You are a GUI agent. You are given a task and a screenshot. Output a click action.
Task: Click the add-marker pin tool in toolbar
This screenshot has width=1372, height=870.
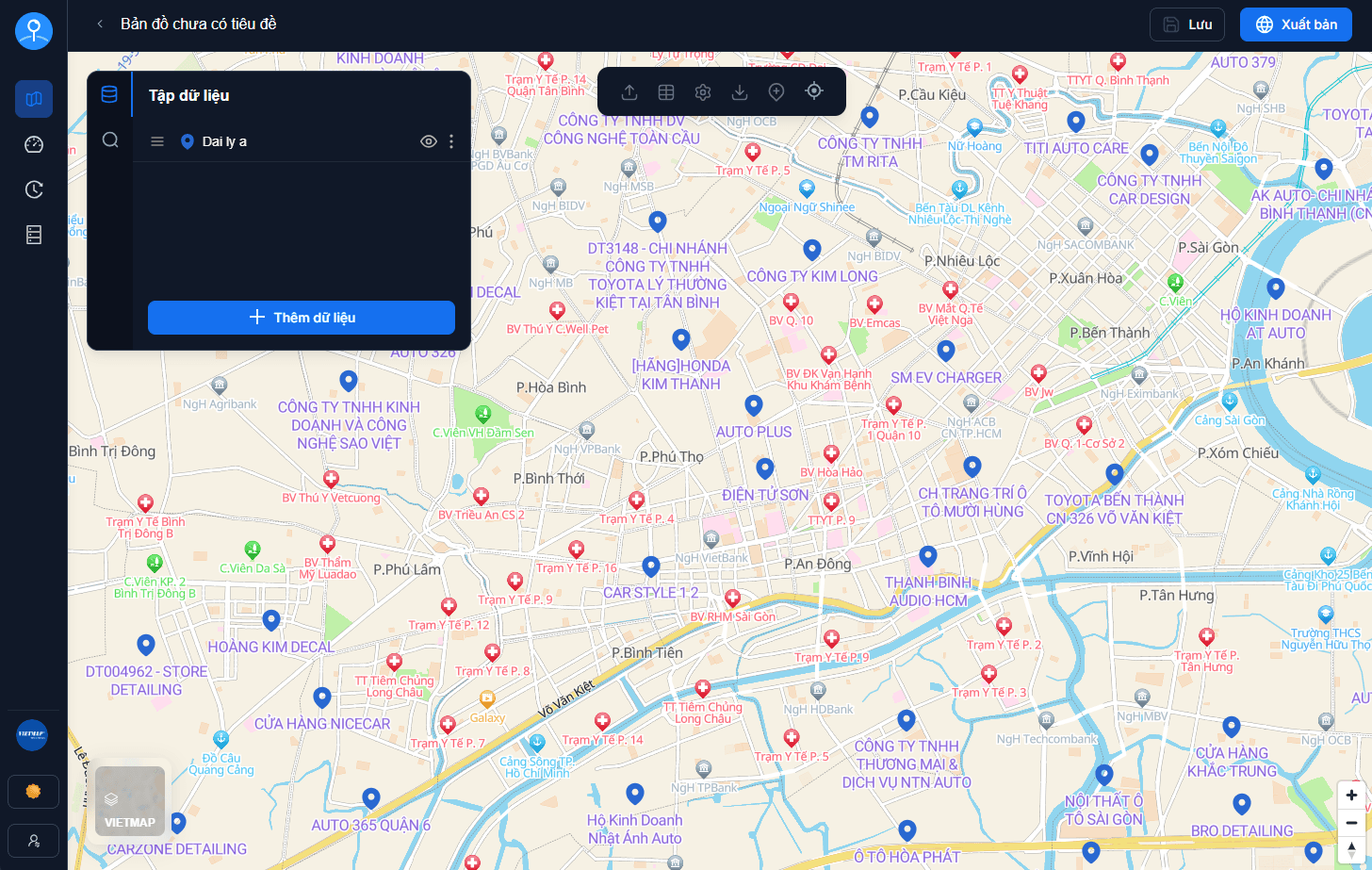tap(776, 91)
